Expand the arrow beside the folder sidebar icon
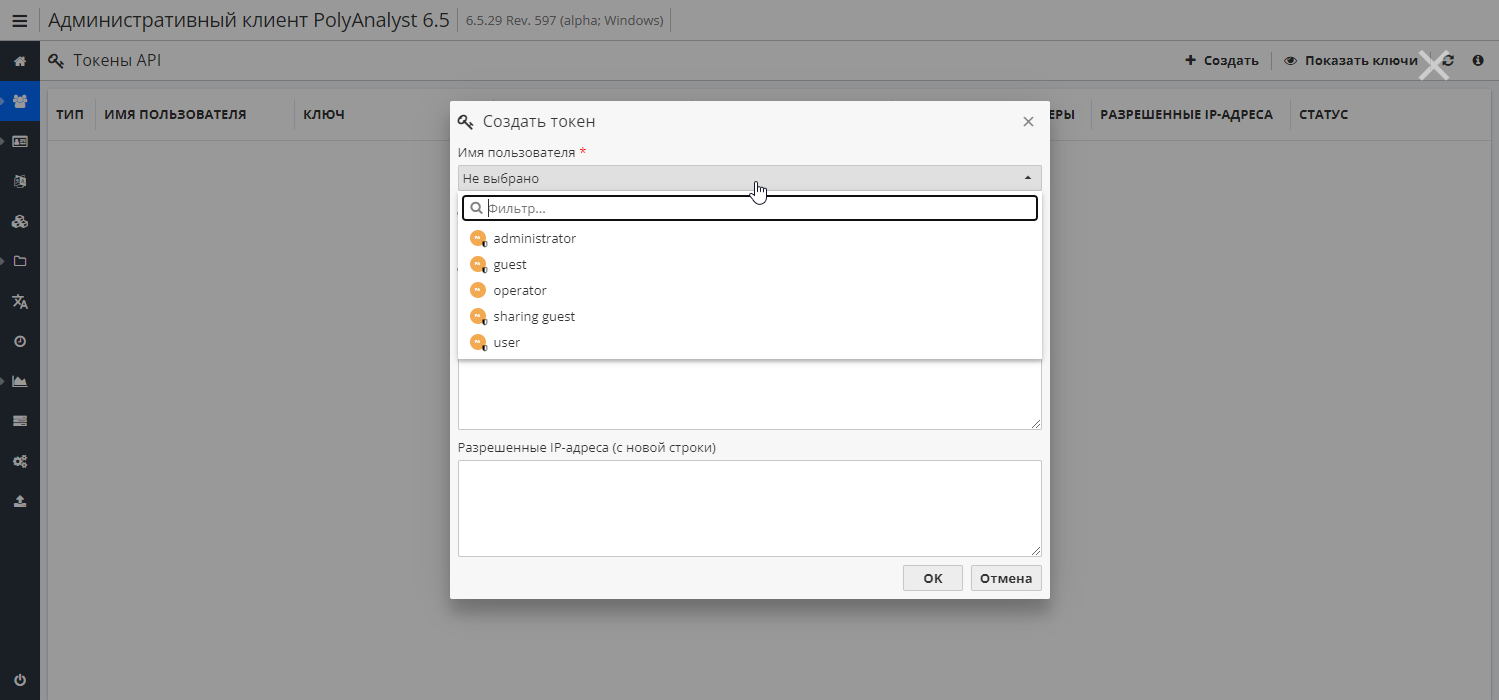1499x700 pixels. tap(4, 261)
